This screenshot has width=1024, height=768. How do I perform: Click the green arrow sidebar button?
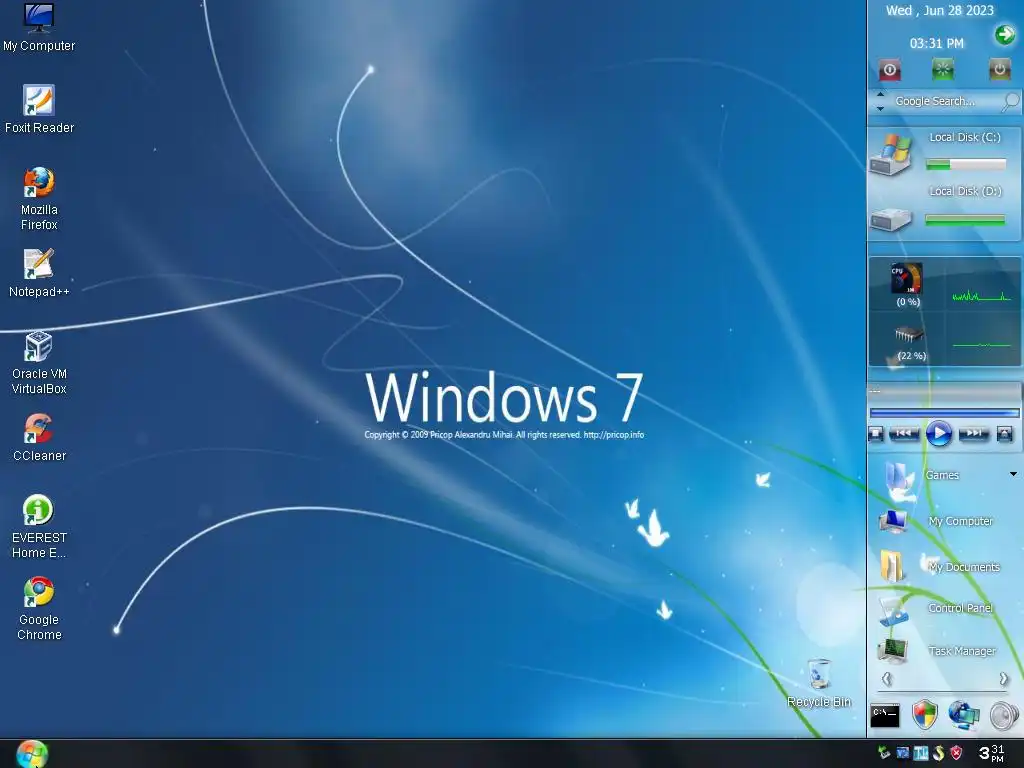[x=1005, y=34]
